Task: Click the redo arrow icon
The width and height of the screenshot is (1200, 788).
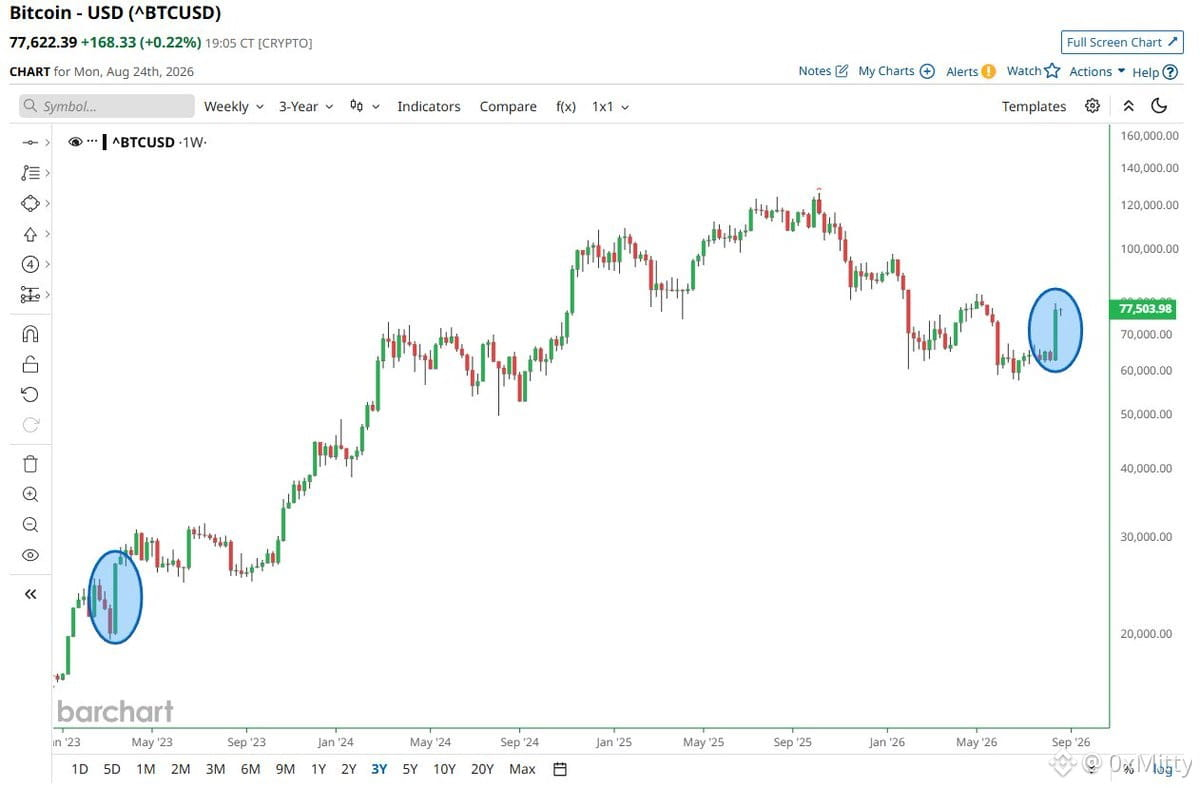Action: [x=30, y=424]
